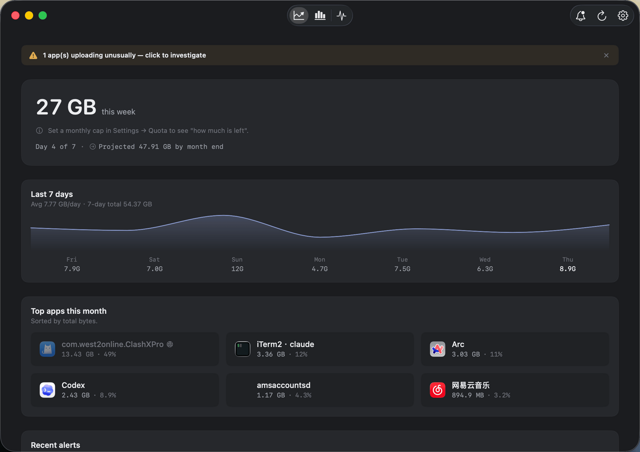Select the Fri 7.9G day in chart
This screenshot has height=452, width=640.
click(x=72, y=264)
